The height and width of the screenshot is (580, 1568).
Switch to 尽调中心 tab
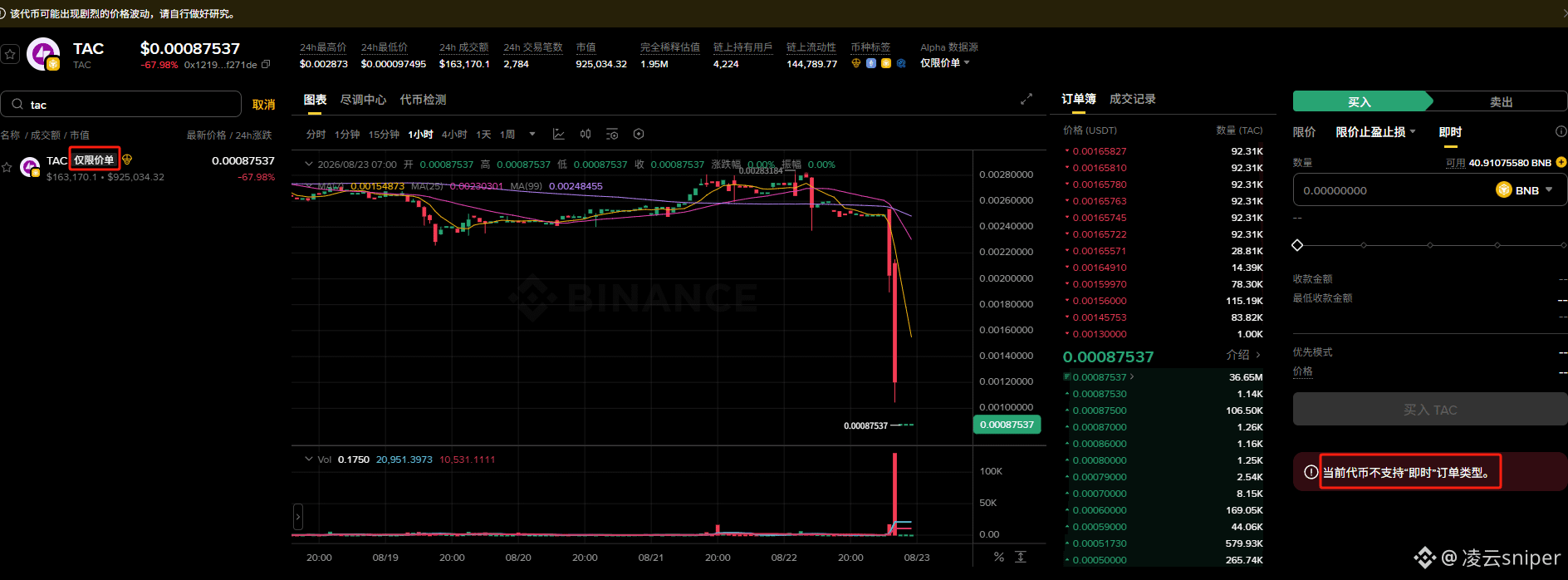(x=363, y=100)
